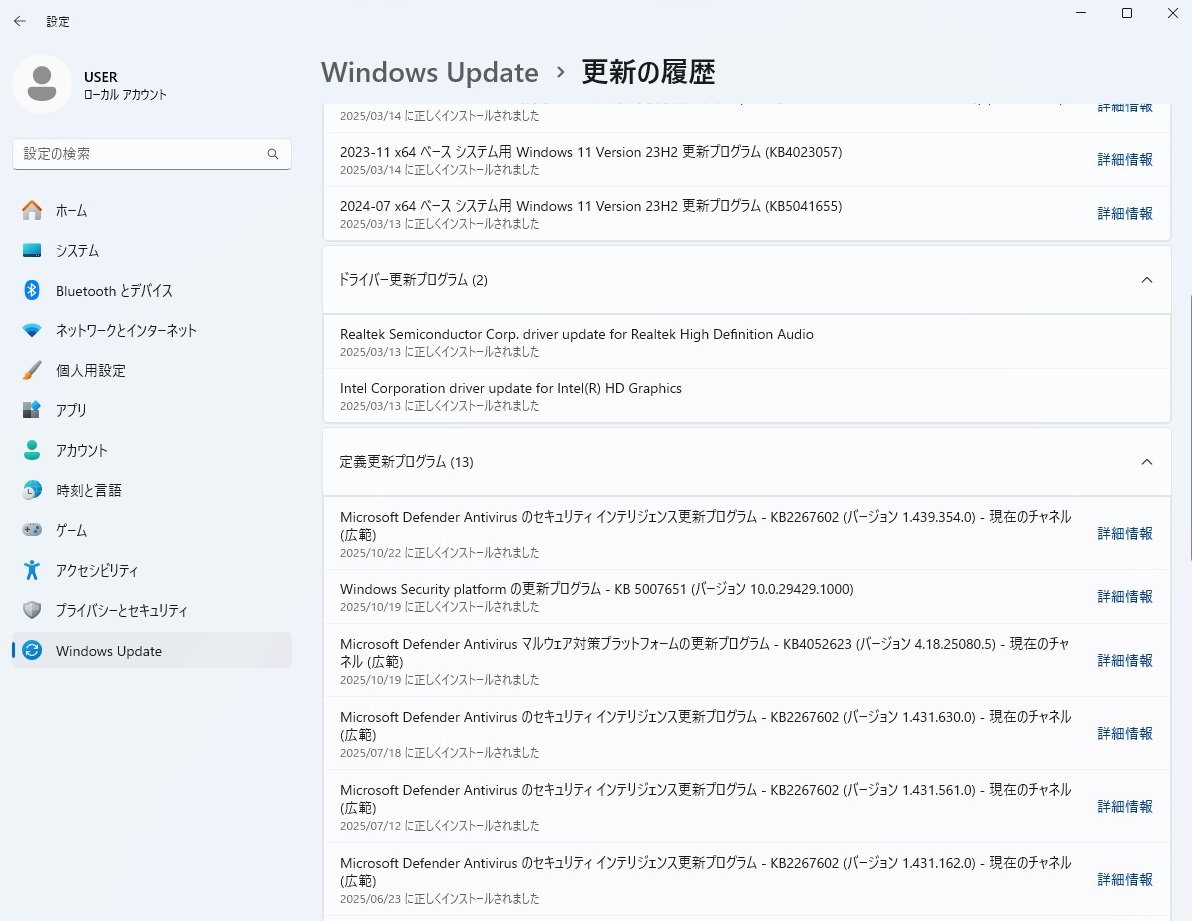Screen dimensions: 1192x921
Task: Open 詳細情報 for Windows Security platform KB 5007651
Action: click(1124, 597)
